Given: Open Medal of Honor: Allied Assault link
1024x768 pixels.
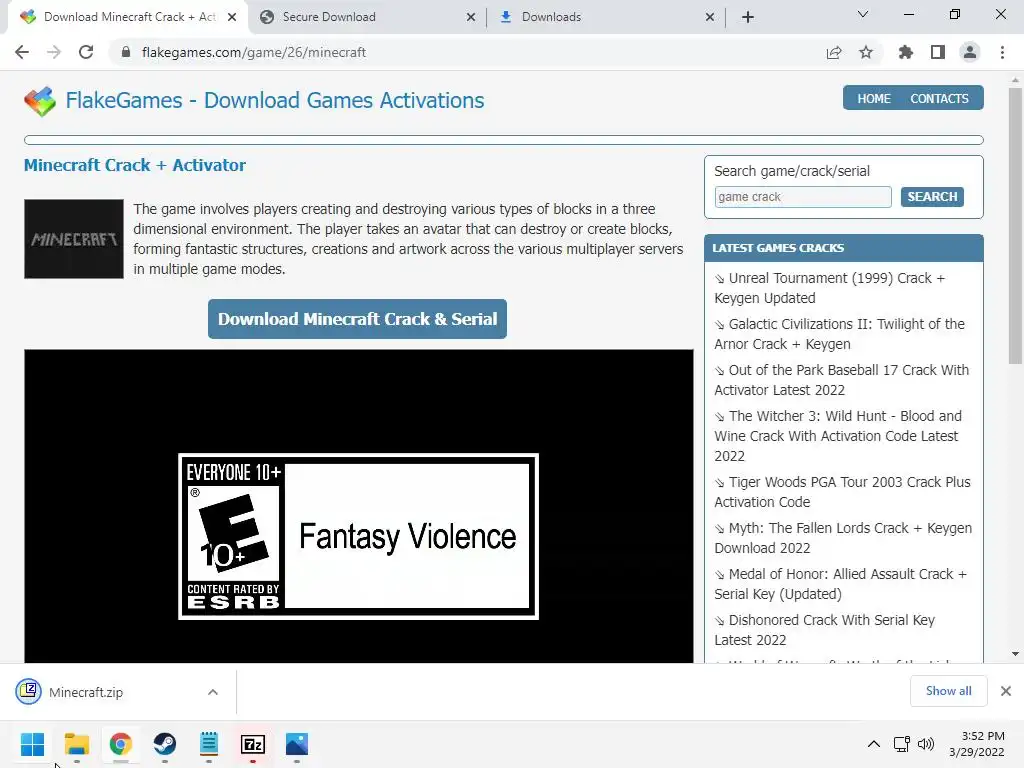Looking at the screenshot, I should coord(840,584).
